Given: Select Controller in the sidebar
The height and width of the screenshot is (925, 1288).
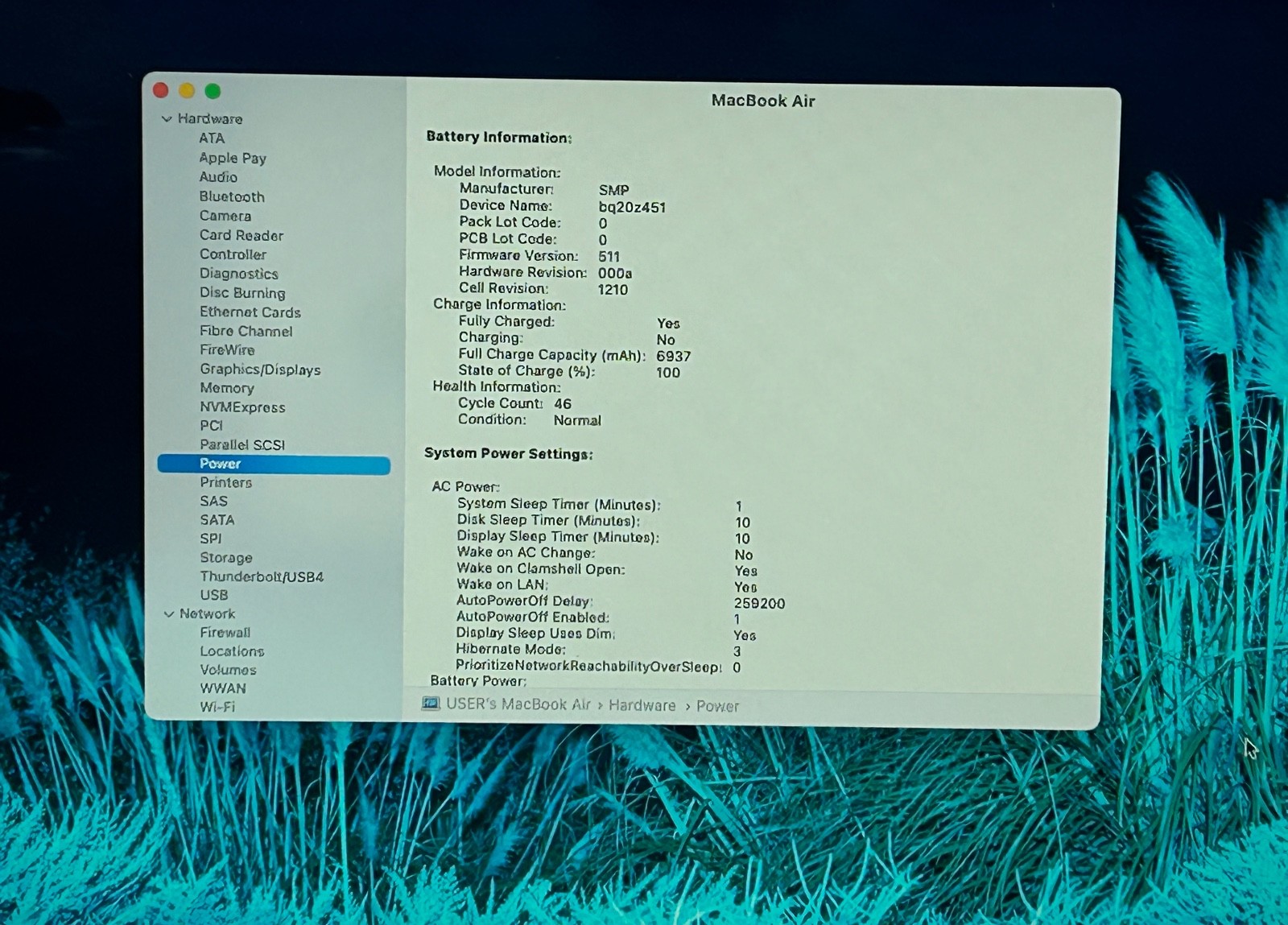Looking at the screenshot, I should [x=233, y=254].
